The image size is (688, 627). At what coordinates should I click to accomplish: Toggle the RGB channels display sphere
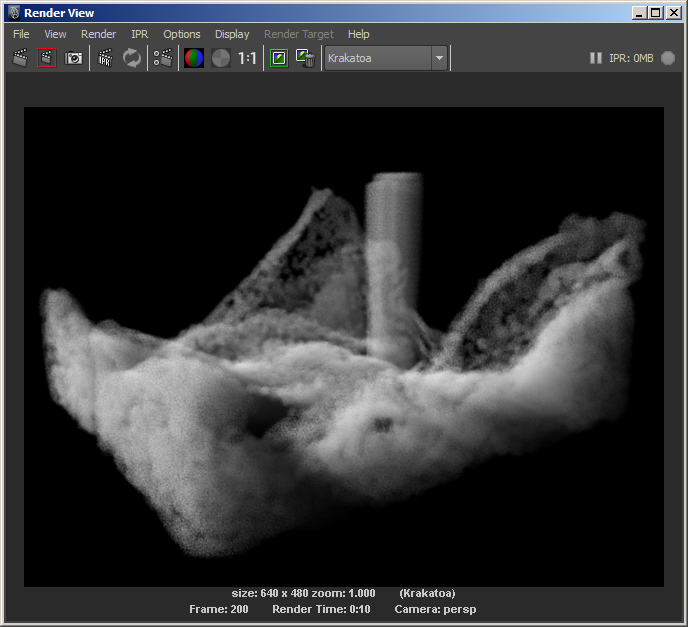click(x=194, y=58)
